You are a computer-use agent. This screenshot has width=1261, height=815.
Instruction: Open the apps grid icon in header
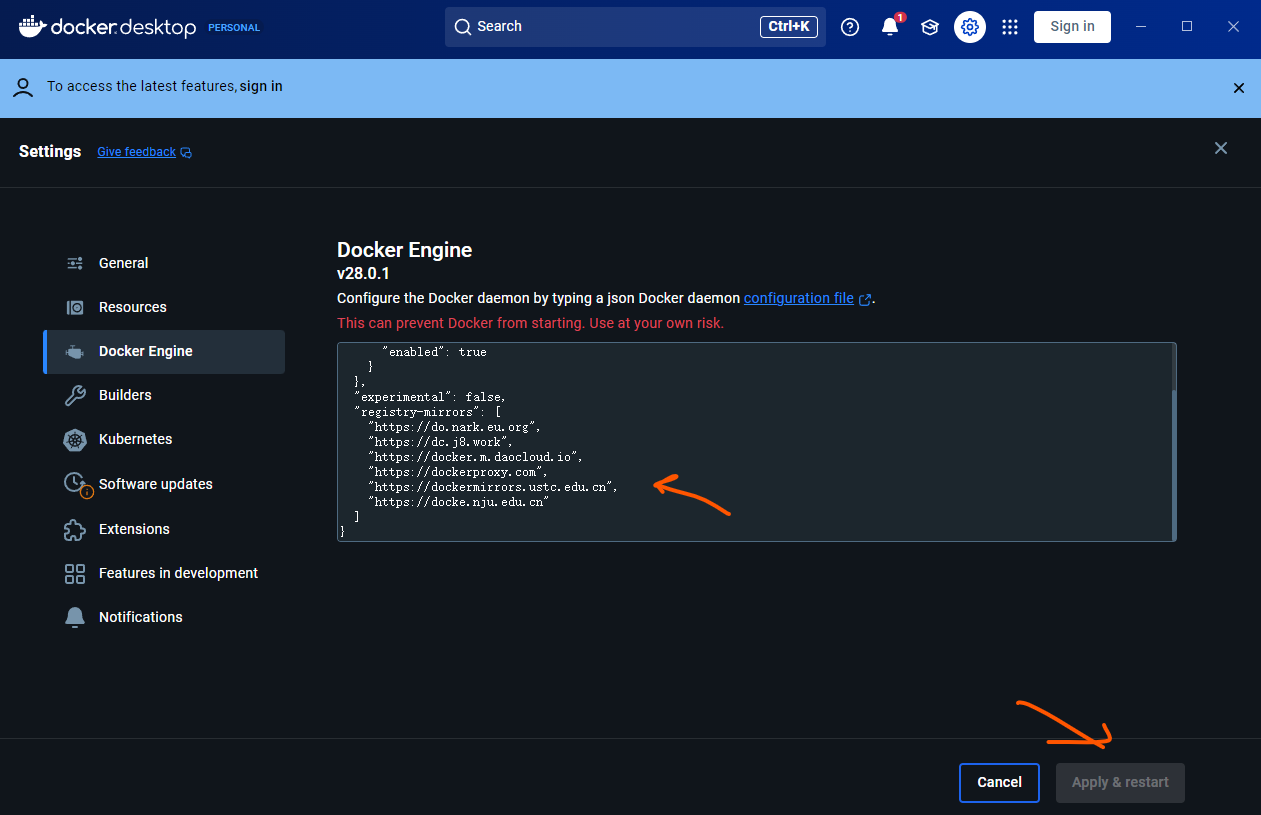[x=1010, y=27]
